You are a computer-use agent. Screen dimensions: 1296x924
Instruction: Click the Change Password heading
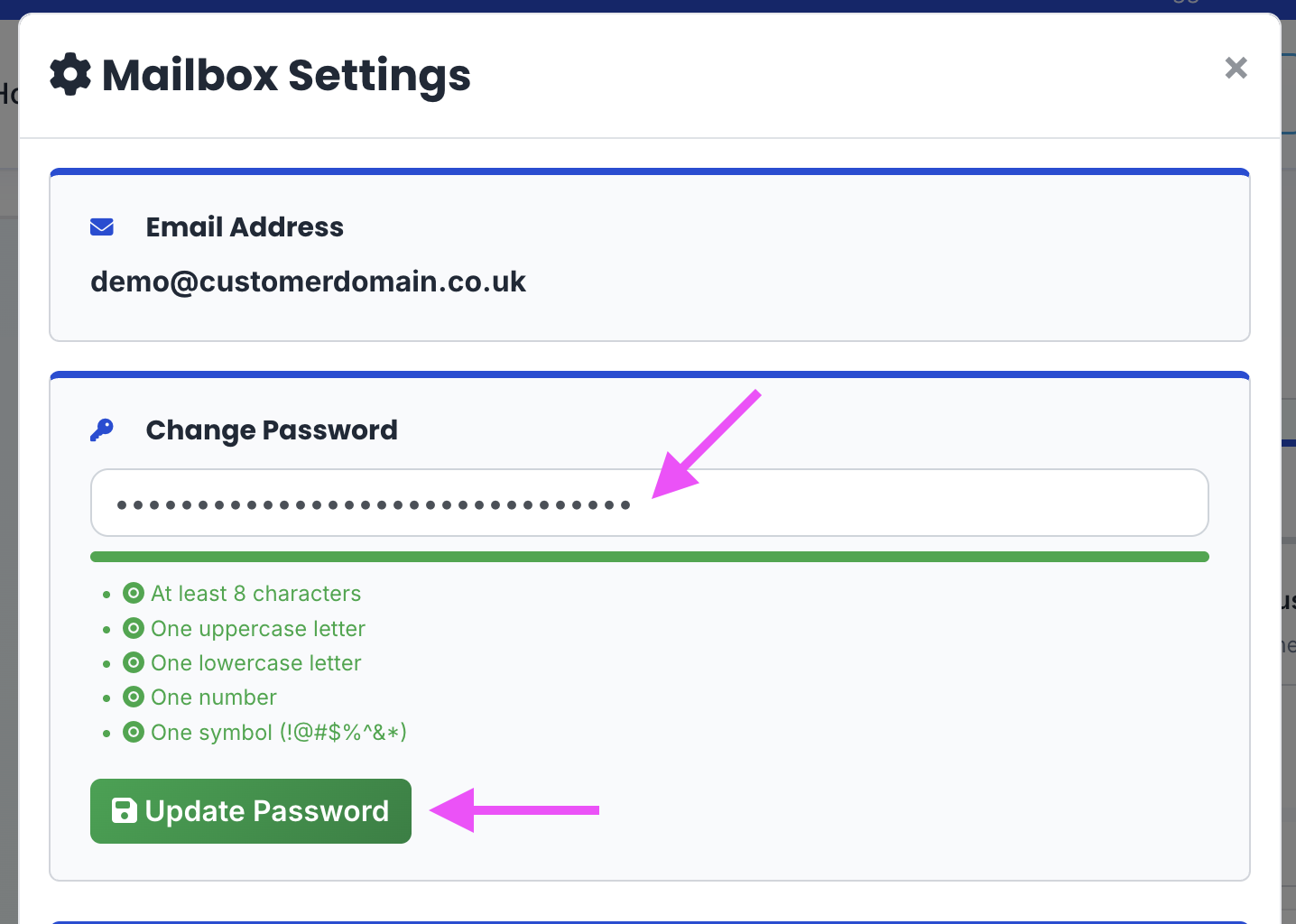272,430
